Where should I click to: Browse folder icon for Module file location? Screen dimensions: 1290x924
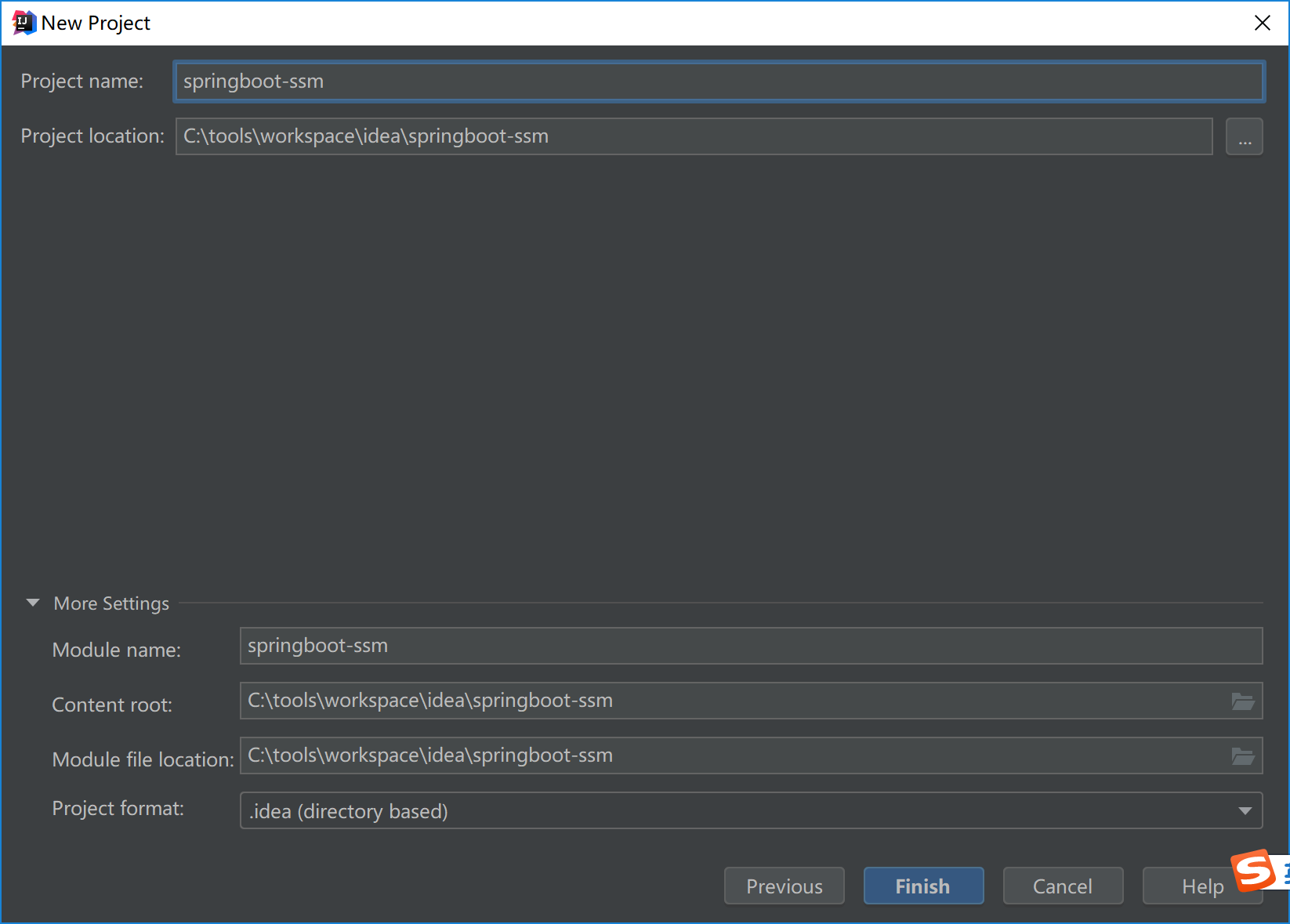(1243, 756)
